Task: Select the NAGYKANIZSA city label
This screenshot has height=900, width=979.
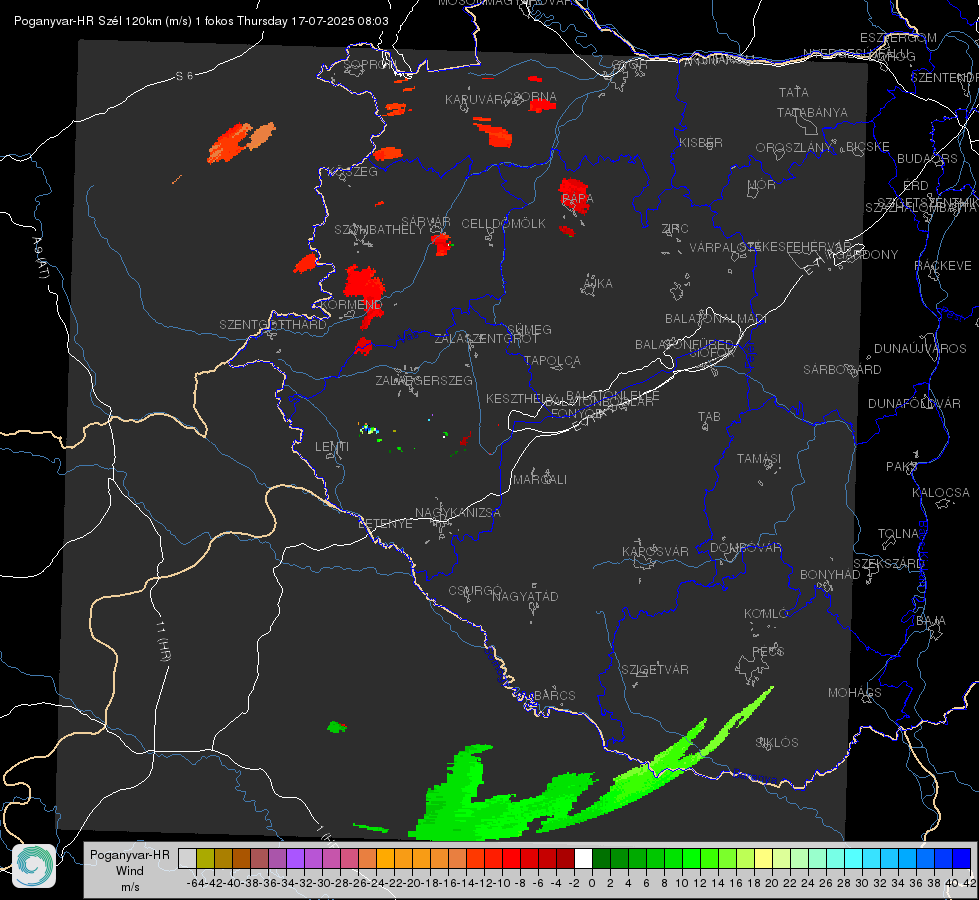Action: (458, 513)
